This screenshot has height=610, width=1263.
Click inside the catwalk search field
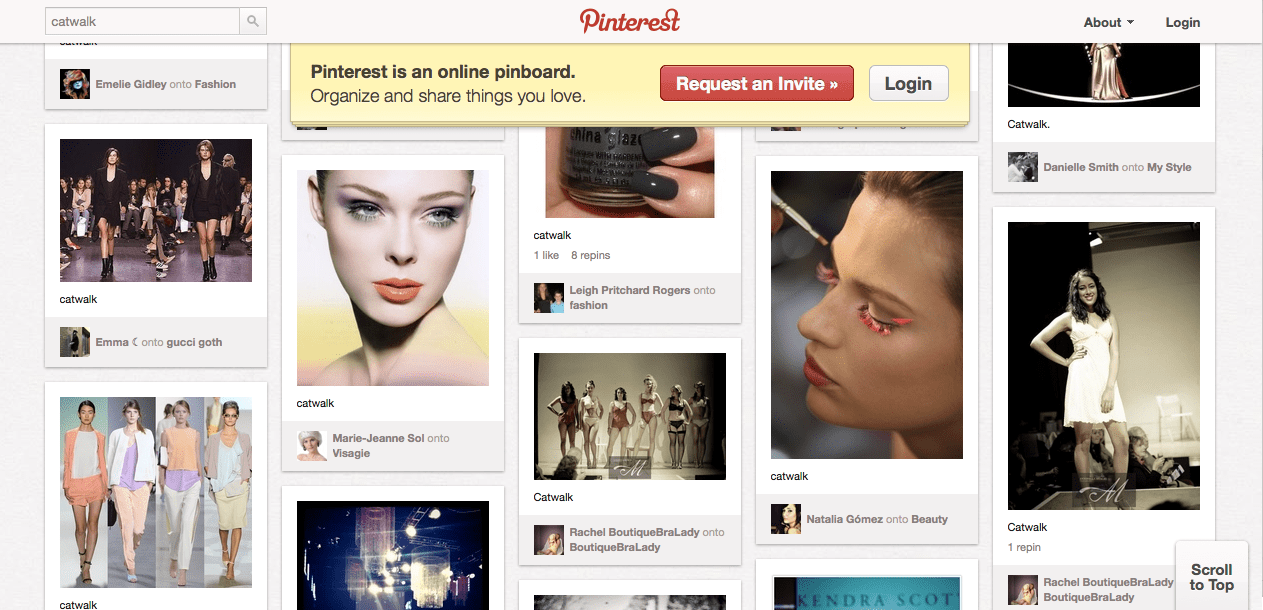[x=140, y=20]
